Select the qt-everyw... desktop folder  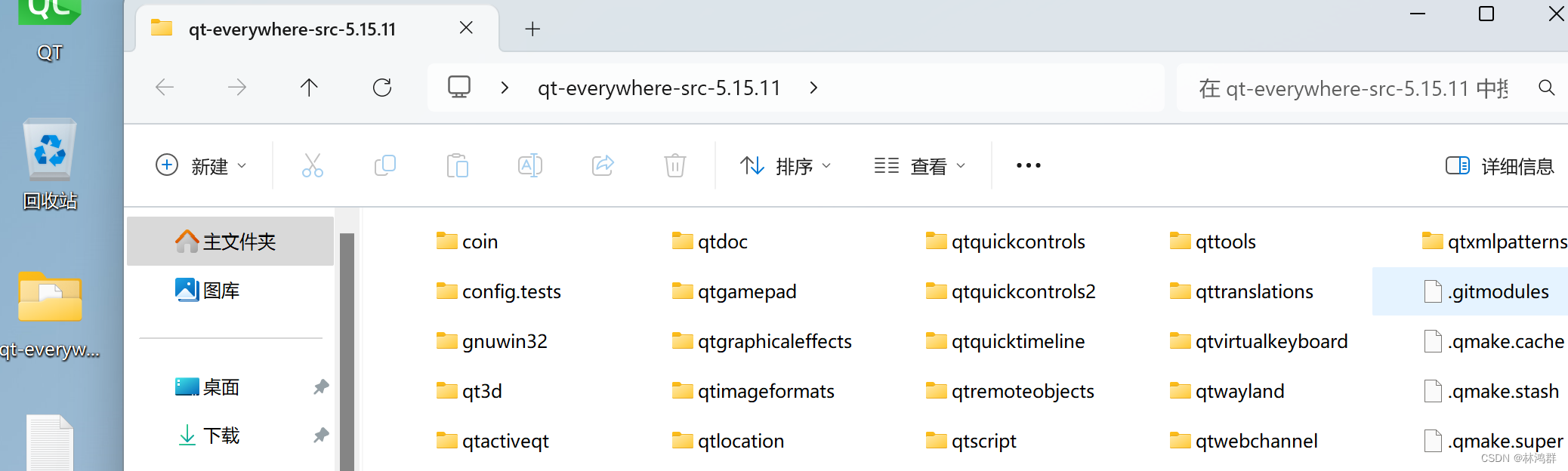[50, 316]
